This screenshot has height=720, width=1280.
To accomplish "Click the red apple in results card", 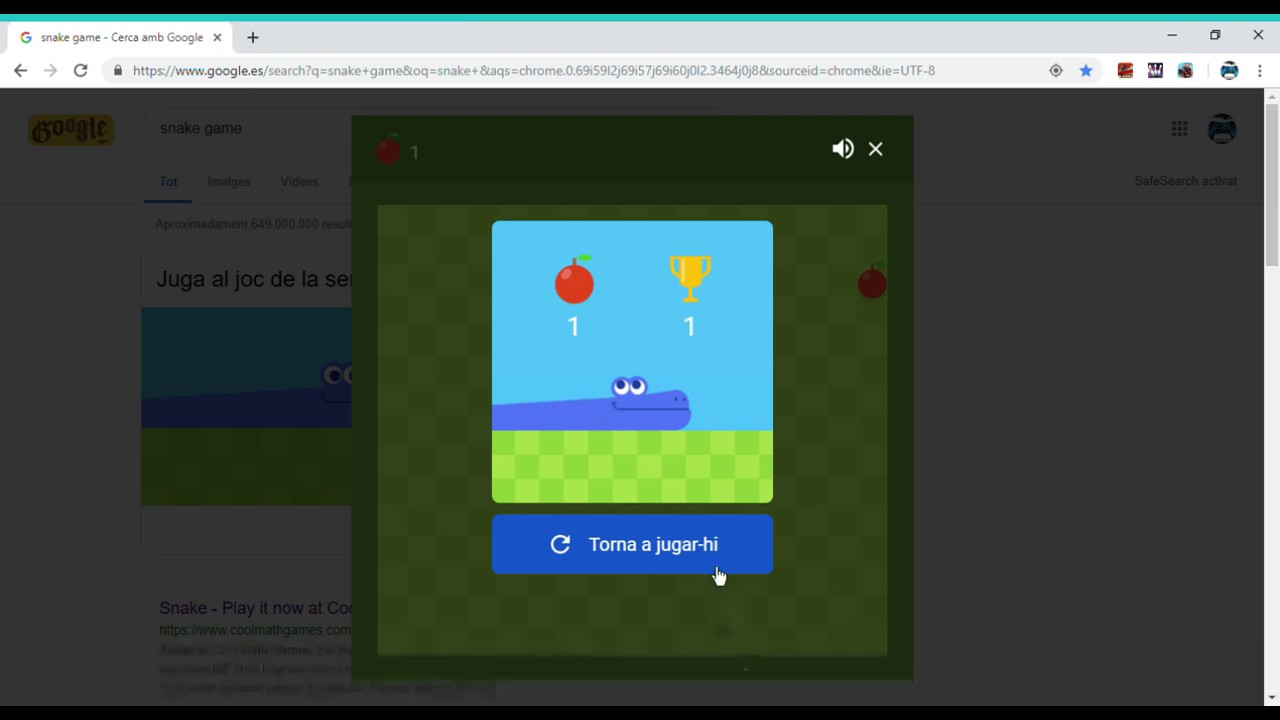I will tap(574, 279).
